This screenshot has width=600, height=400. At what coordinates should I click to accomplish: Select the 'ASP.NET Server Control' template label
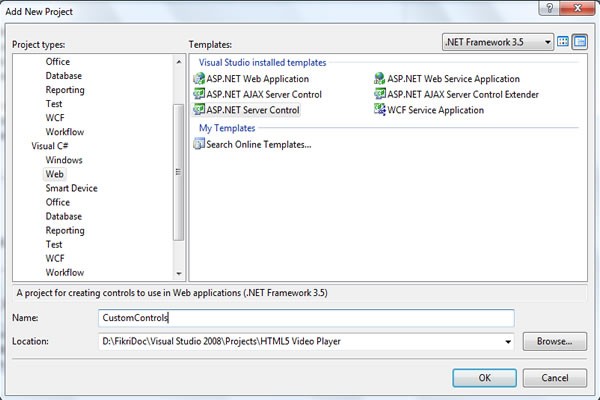coord(253,110)
